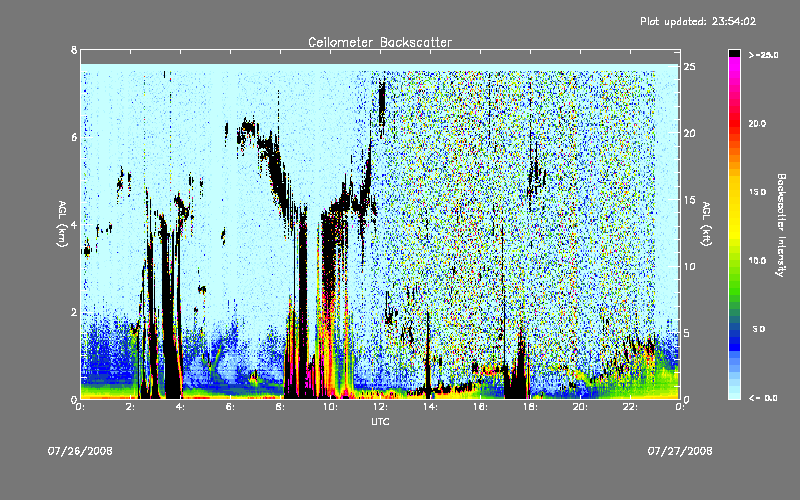800x500 pixels.
Task: Click the ">-25.0" colorbar maximum label
Action: (763, 55)
